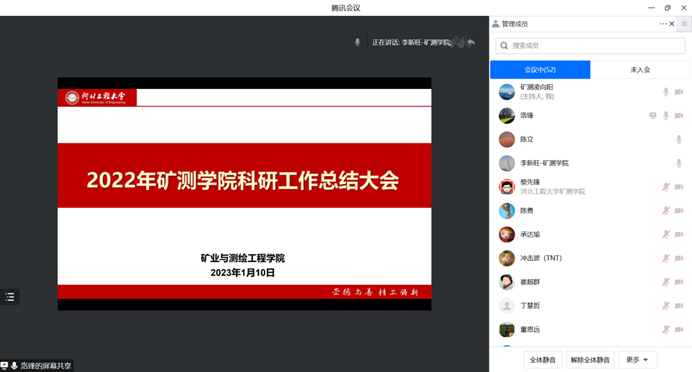Screen dimensions: 692x372
Task: Click the 管理成员 person icon in panel header
Action: (x=496, y=24)
